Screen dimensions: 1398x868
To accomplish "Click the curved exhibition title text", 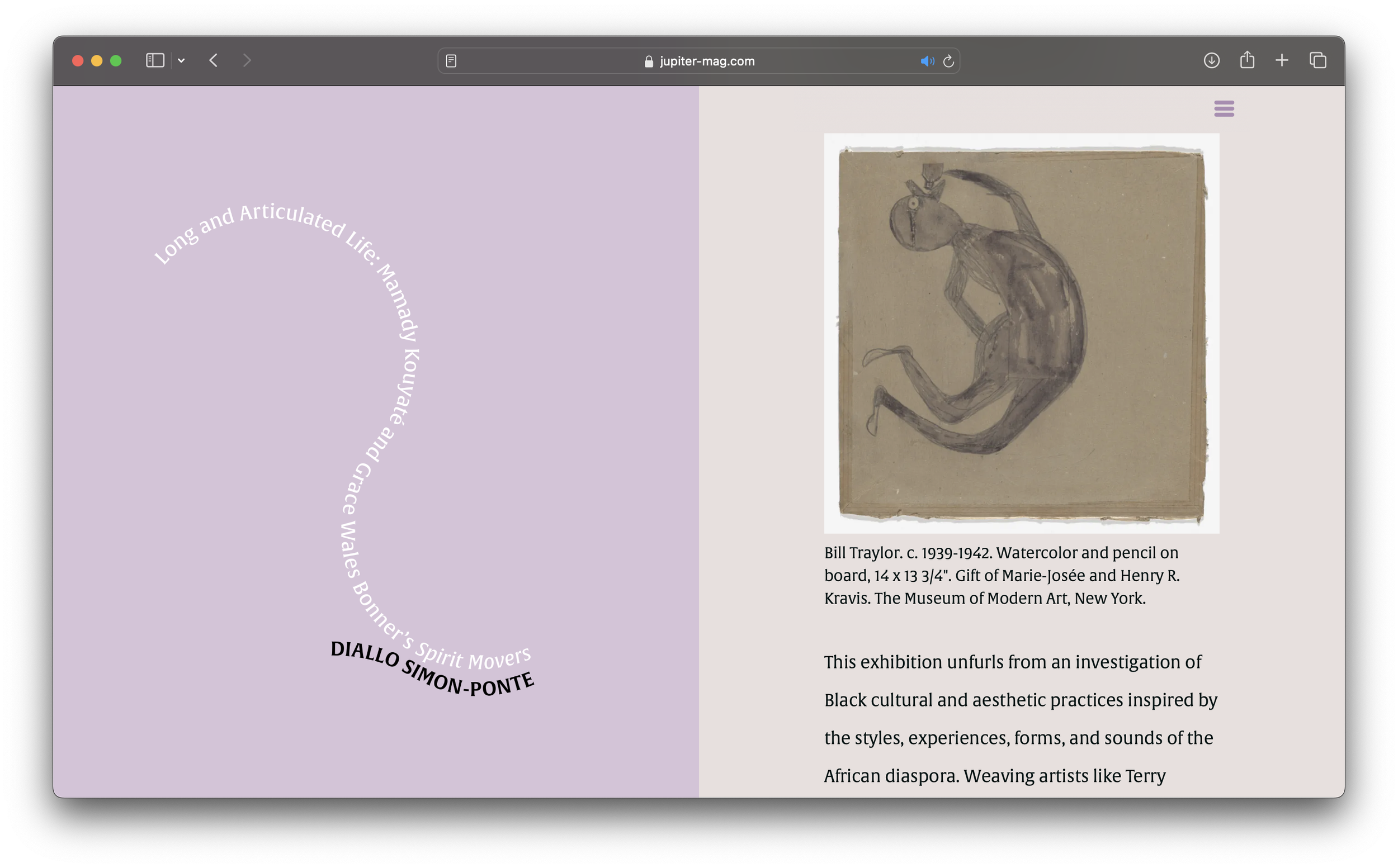I will coord(344,437).
